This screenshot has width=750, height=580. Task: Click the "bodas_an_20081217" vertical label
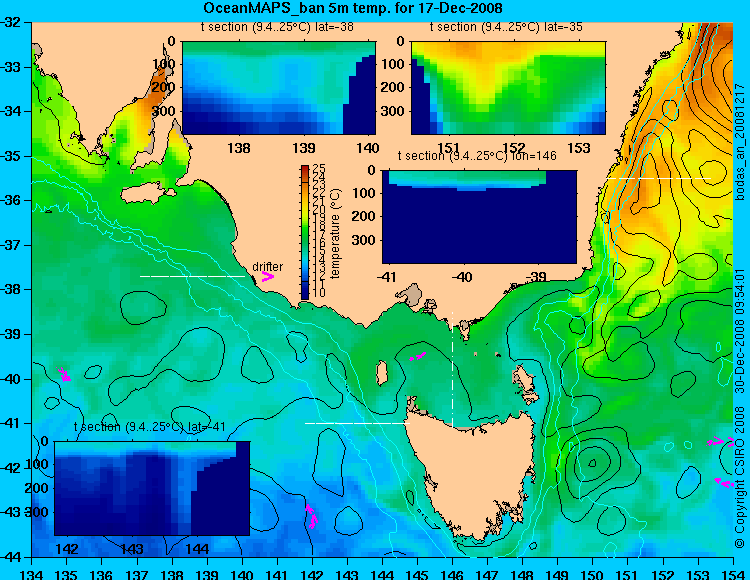click(x=740, y=142)
